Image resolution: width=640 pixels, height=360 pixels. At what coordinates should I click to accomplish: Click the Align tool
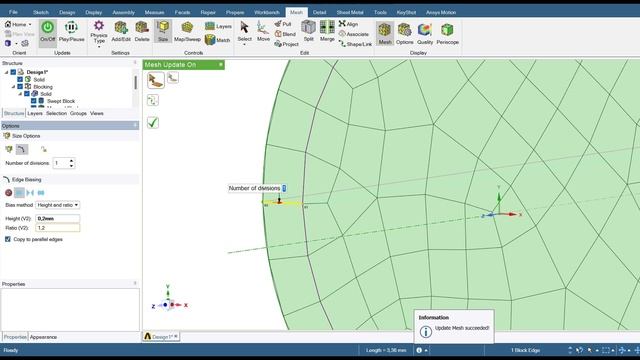coord(348,24)
